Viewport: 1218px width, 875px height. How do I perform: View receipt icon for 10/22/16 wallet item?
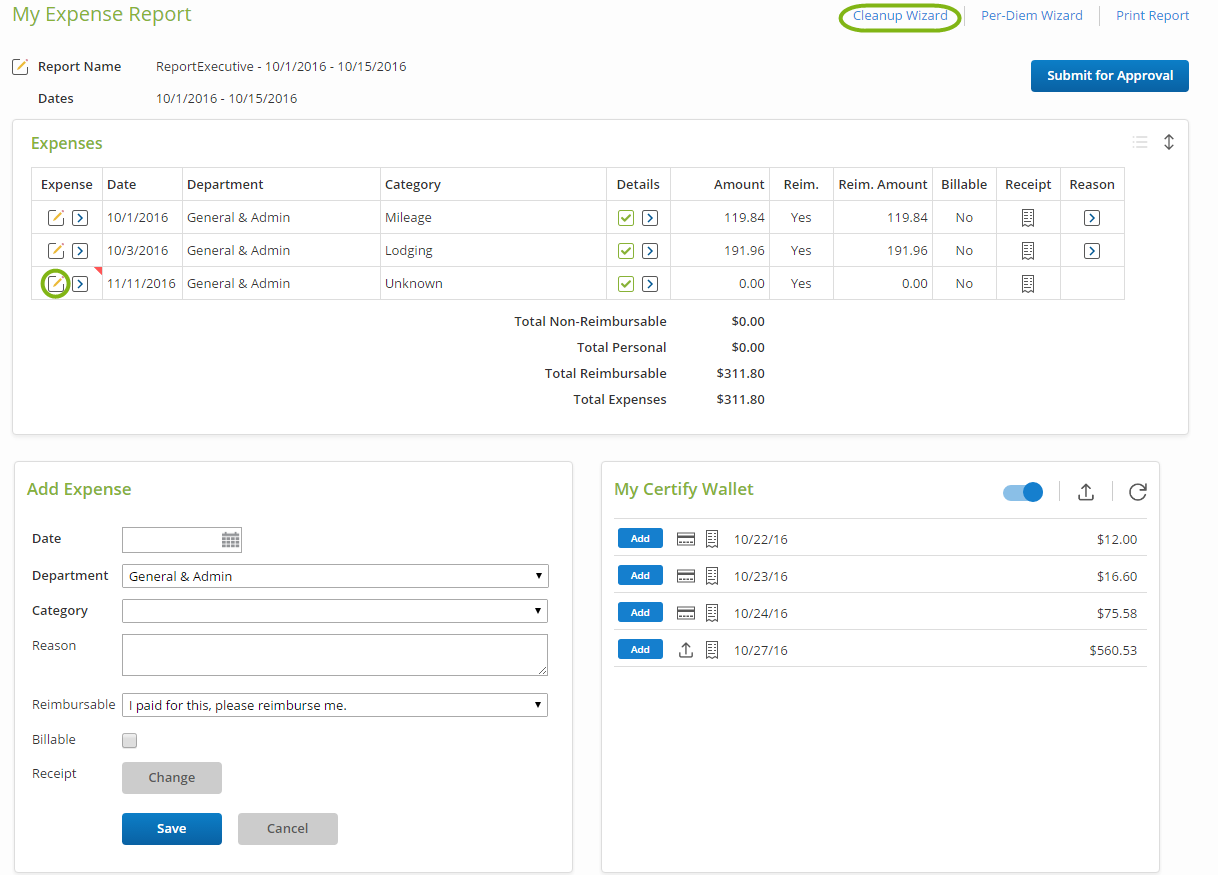712,539
